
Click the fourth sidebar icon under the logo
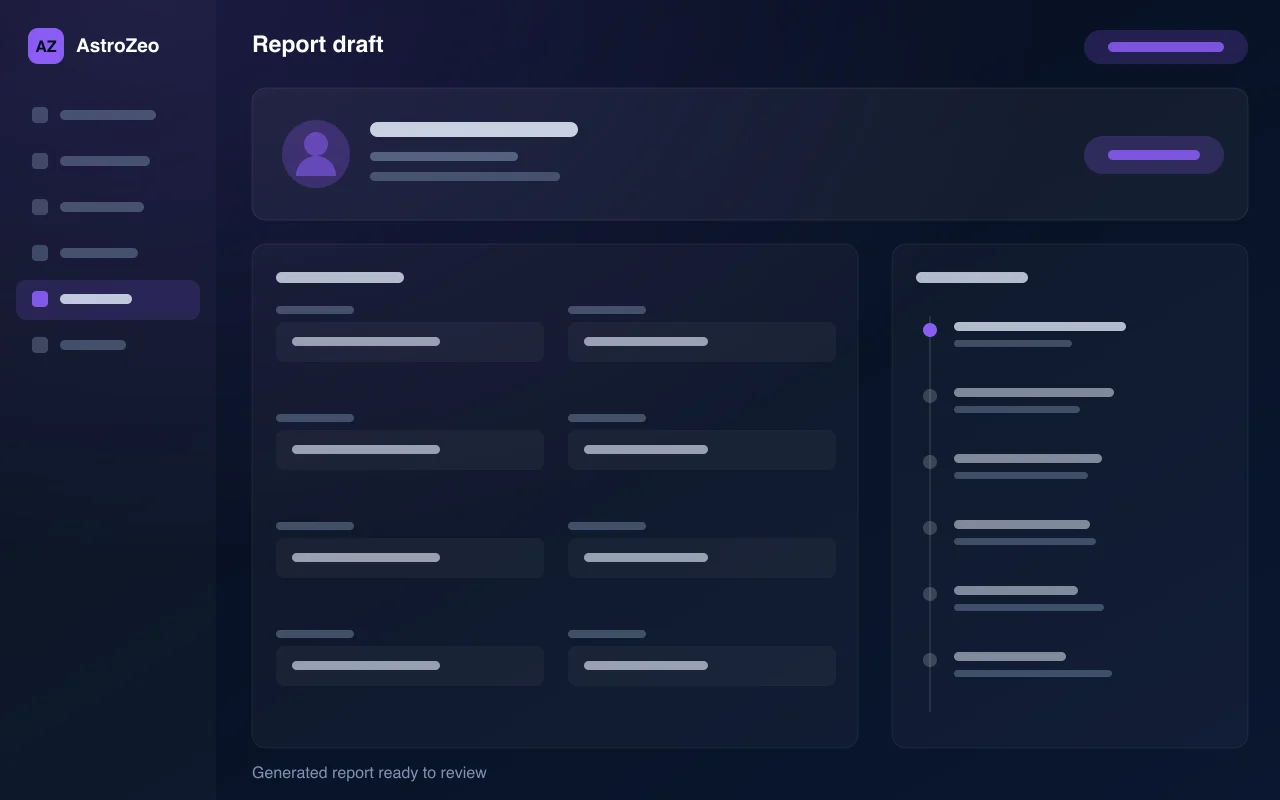(40, 253)
